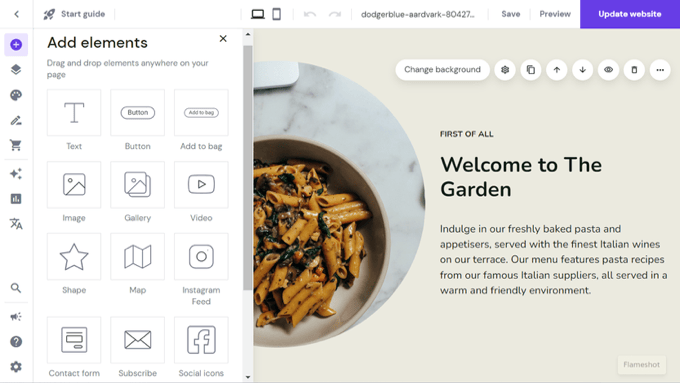
Task: Open the settings gear in sidebar
Action: tap(16, 367)
